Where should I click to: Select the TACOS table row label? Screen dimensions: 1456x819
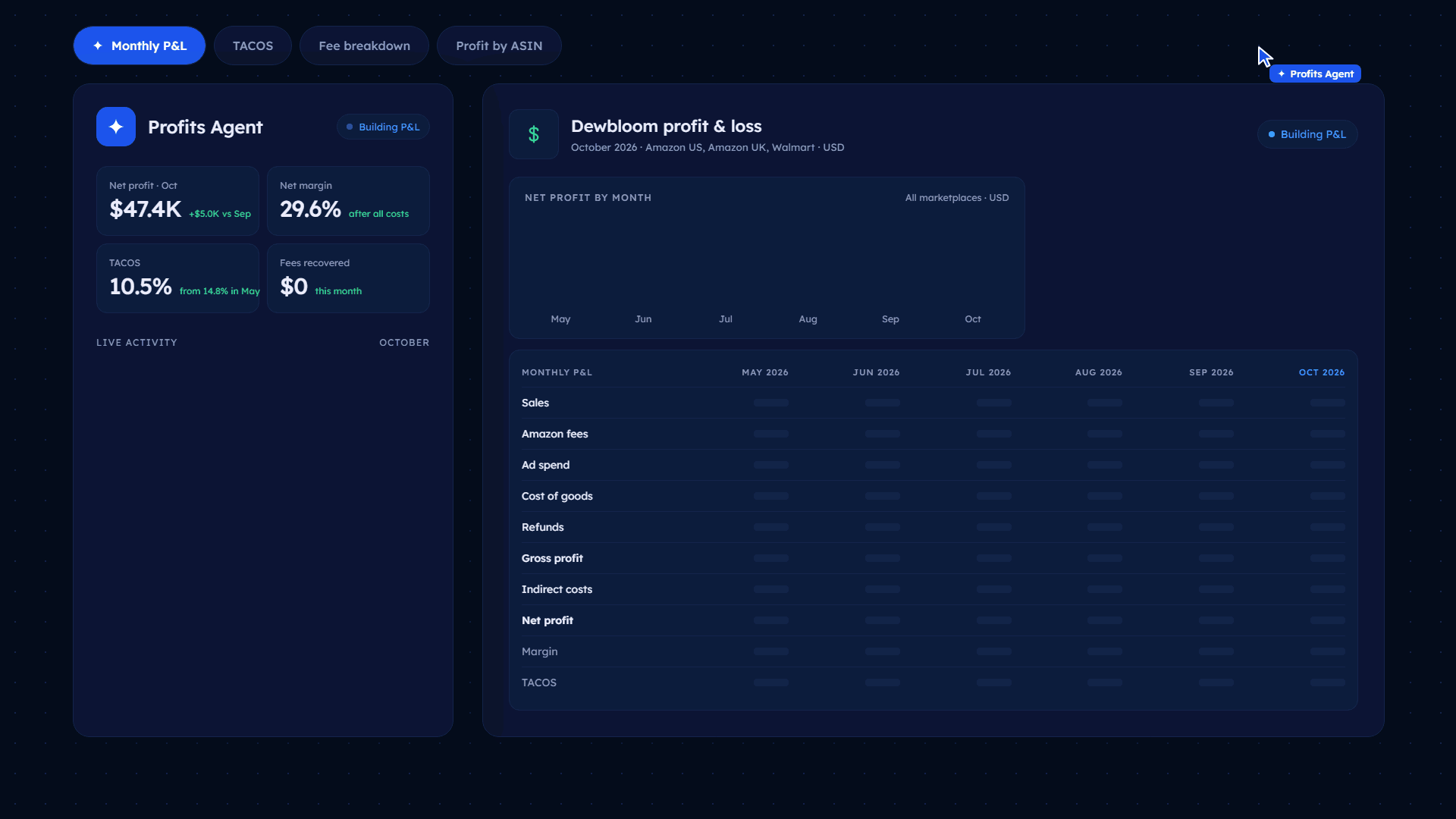point(539,682)
